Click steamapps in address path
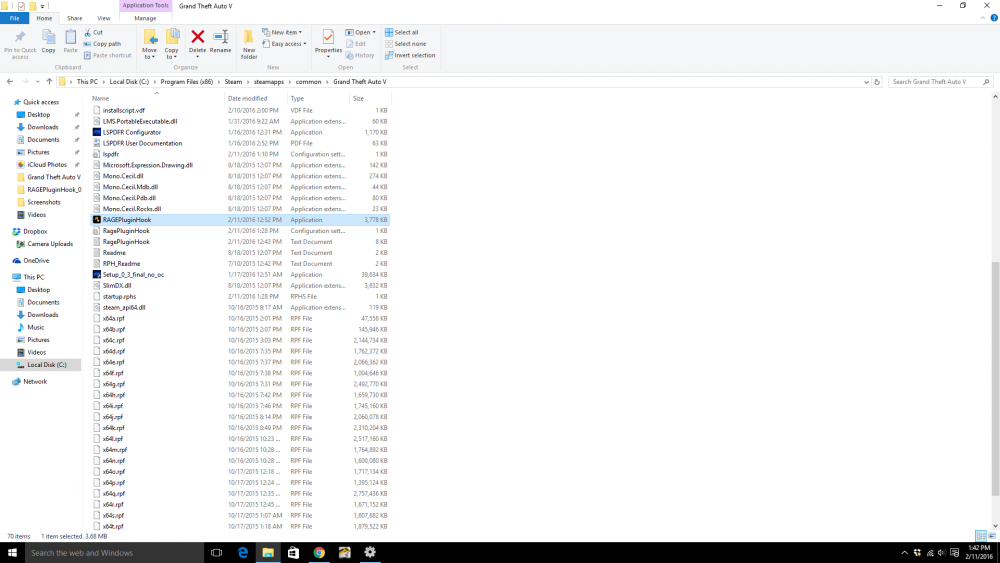The image size is (1000, 563). pyautogui.click(x=269, y=82)
